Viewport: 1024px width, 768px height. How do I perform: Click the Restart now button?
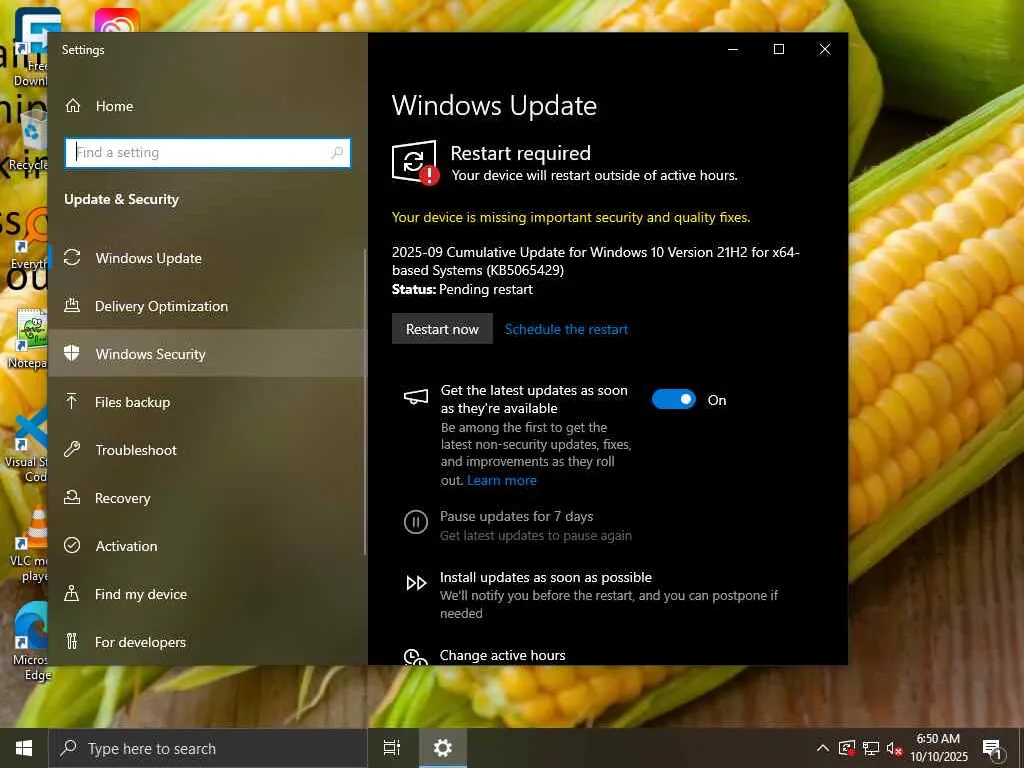coord(442,328)
